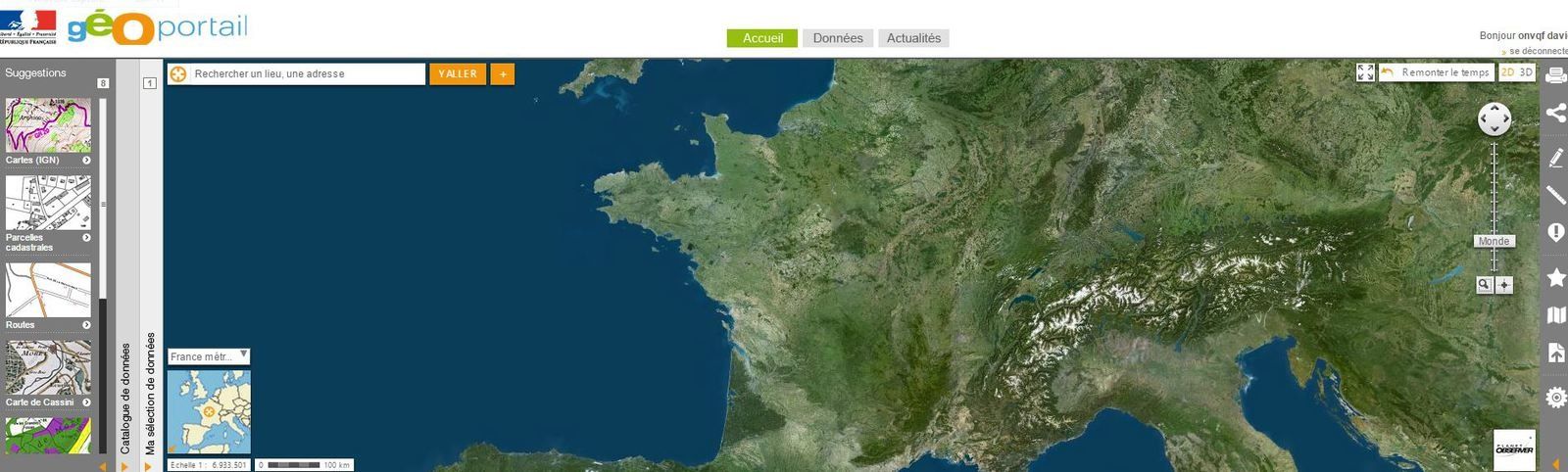Select the pencil drawing tool
Screen dimensions: 1568x472
click(1555, 158)
